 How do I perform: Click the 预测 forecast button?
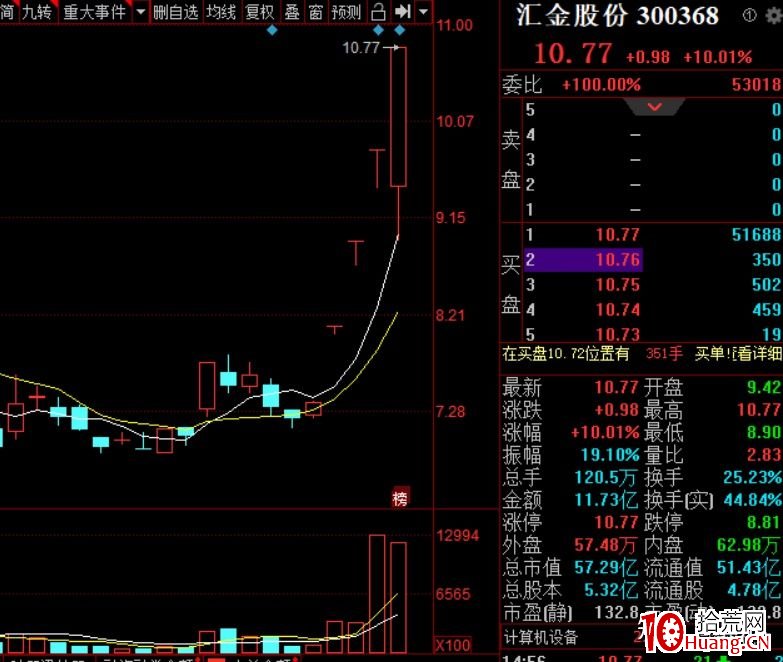click(x=346, y=11)
